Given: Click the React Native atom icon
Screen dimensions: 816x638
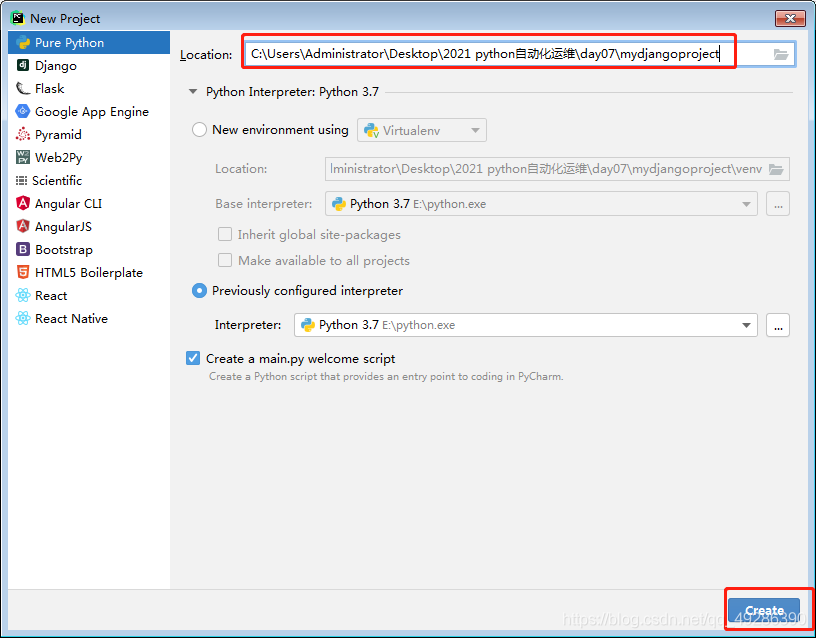Looking at the screenshot, I should pyautogui.click(x=23, y=318).
